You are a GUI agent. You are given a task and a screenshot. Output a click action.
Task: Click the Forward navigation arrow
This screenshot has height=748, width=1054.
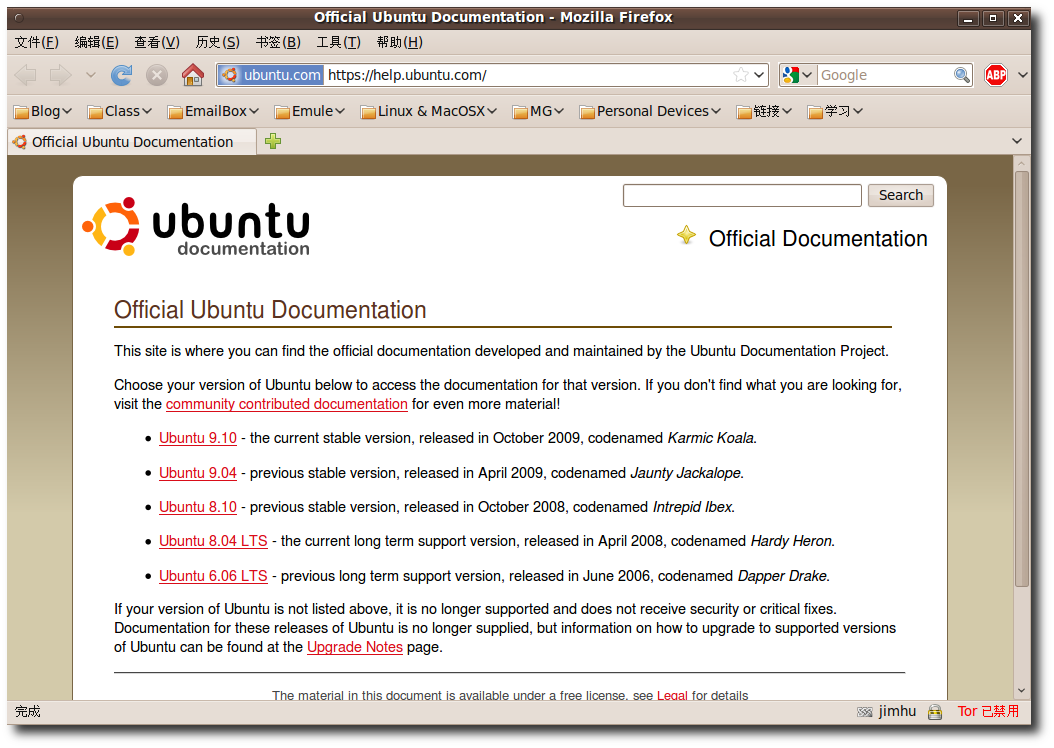pyautogui.click(x=60, y=75)
